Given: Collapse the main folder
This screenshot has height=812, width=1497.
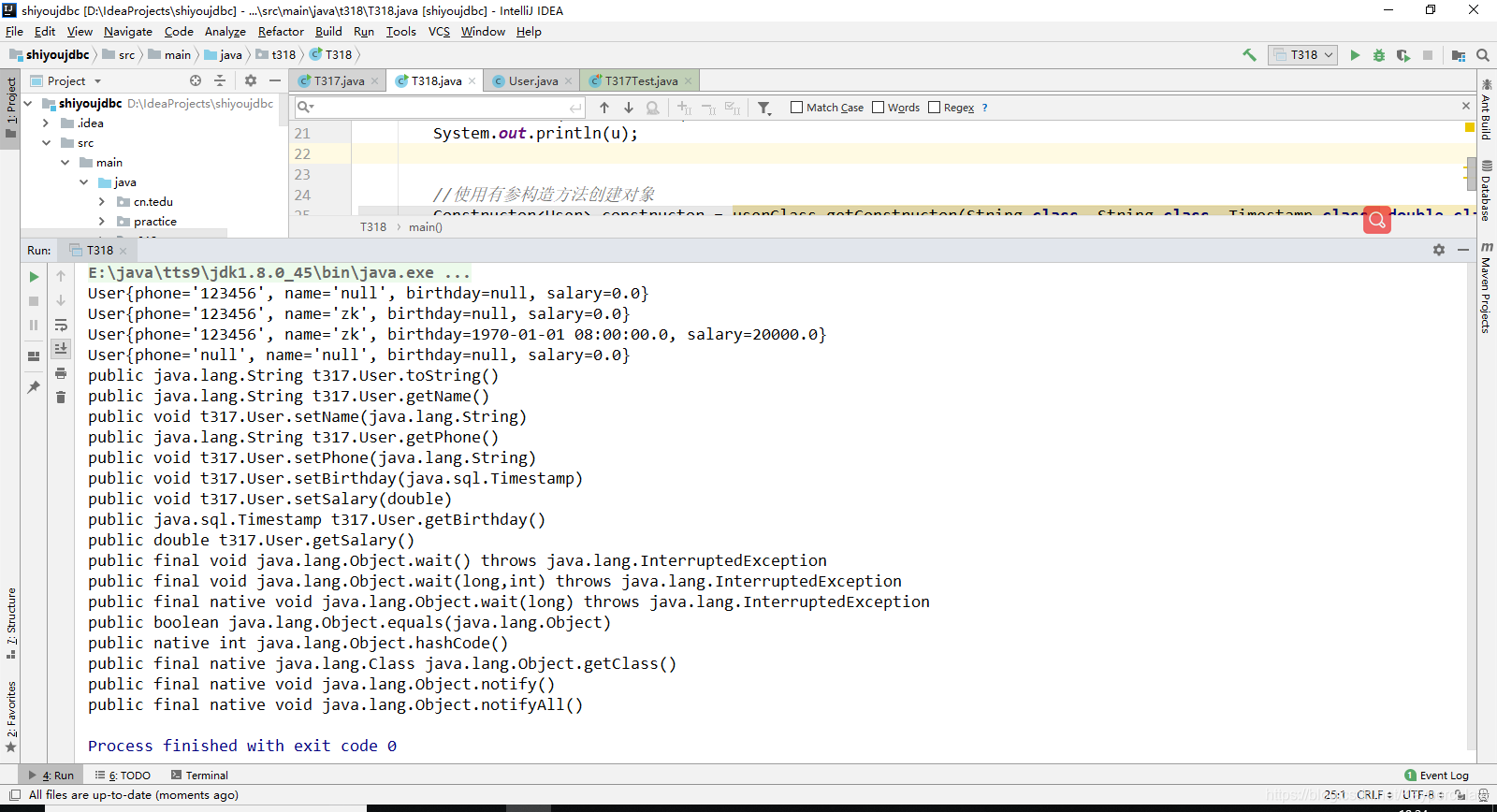Looking at the screenshot, I should [x=65, y=163].
